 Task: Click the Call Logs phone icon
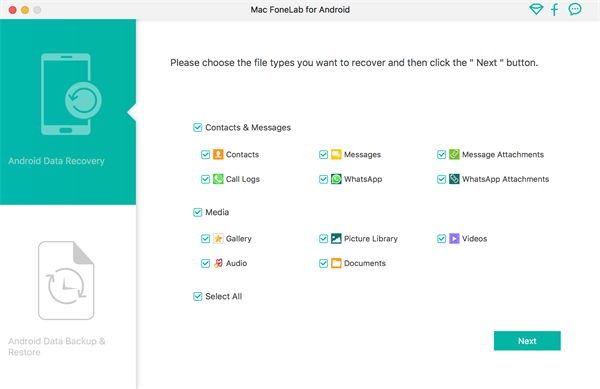(218, 179)
